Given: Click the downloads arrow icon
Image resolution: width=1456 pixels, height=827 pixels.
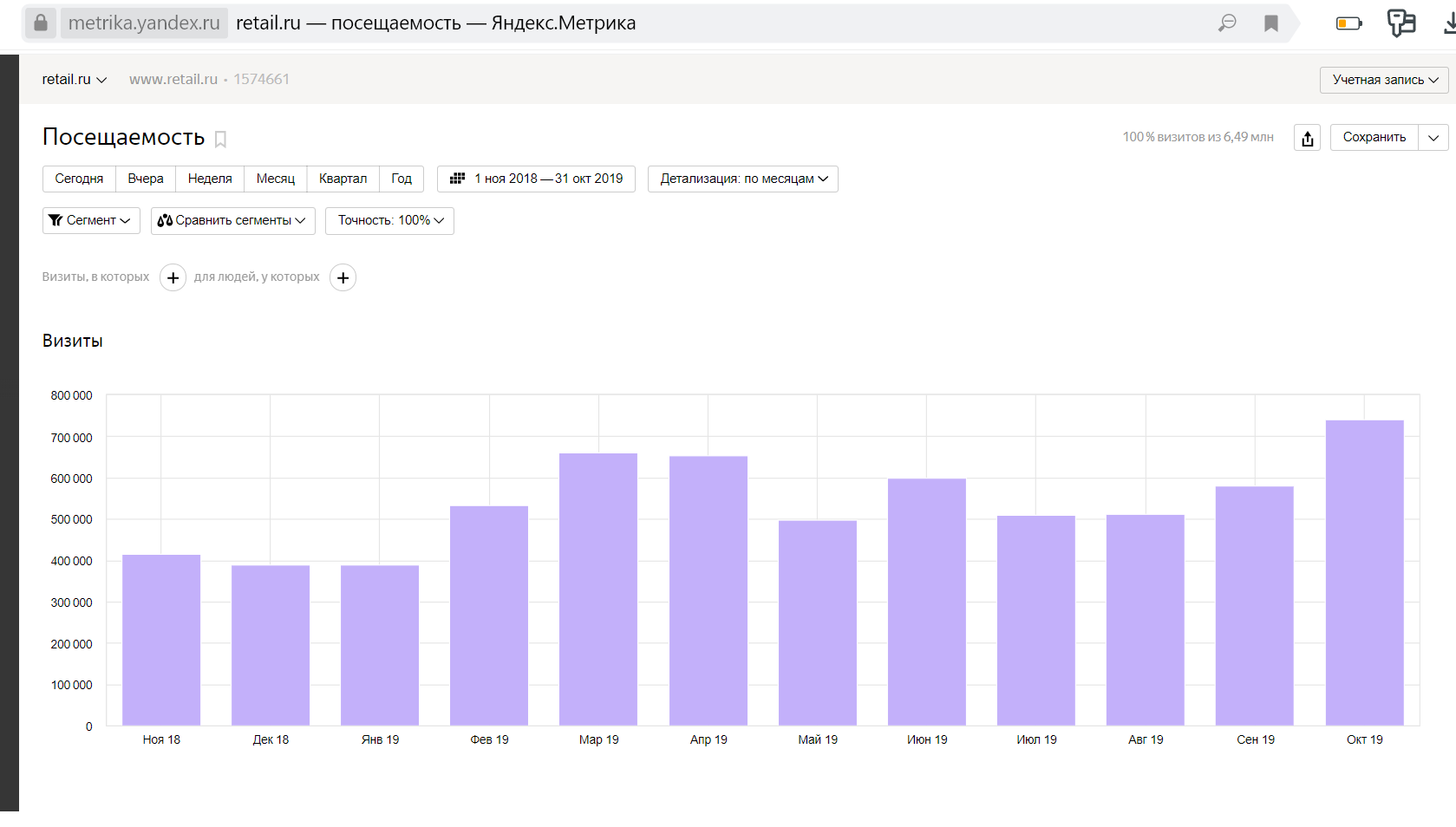Looking at the screenshot, I should 1449,23.
